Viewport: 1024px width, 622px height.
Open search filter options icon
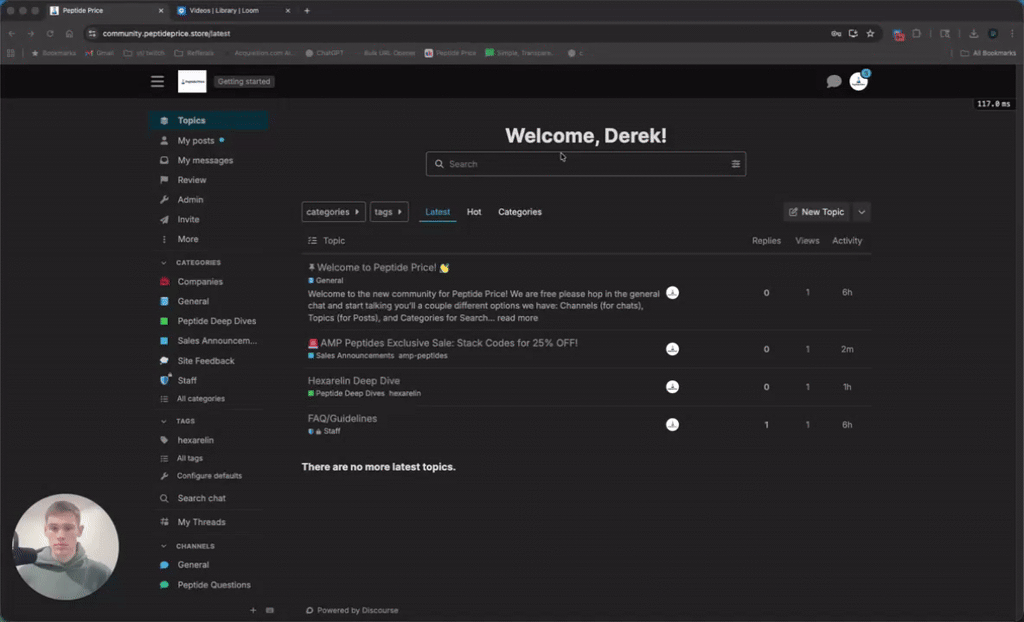point(735,164)
